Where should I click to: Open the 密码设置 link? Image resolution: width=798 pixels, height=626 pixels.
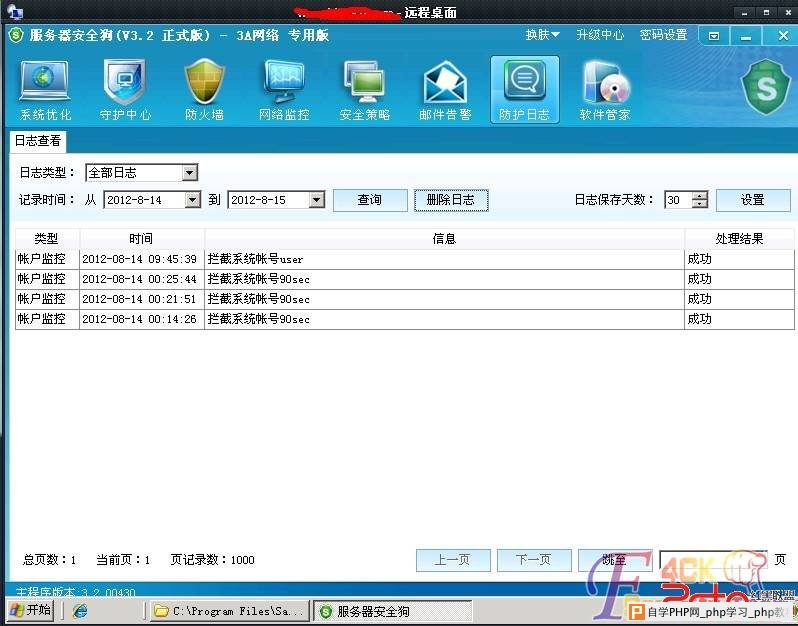[663, 35]
